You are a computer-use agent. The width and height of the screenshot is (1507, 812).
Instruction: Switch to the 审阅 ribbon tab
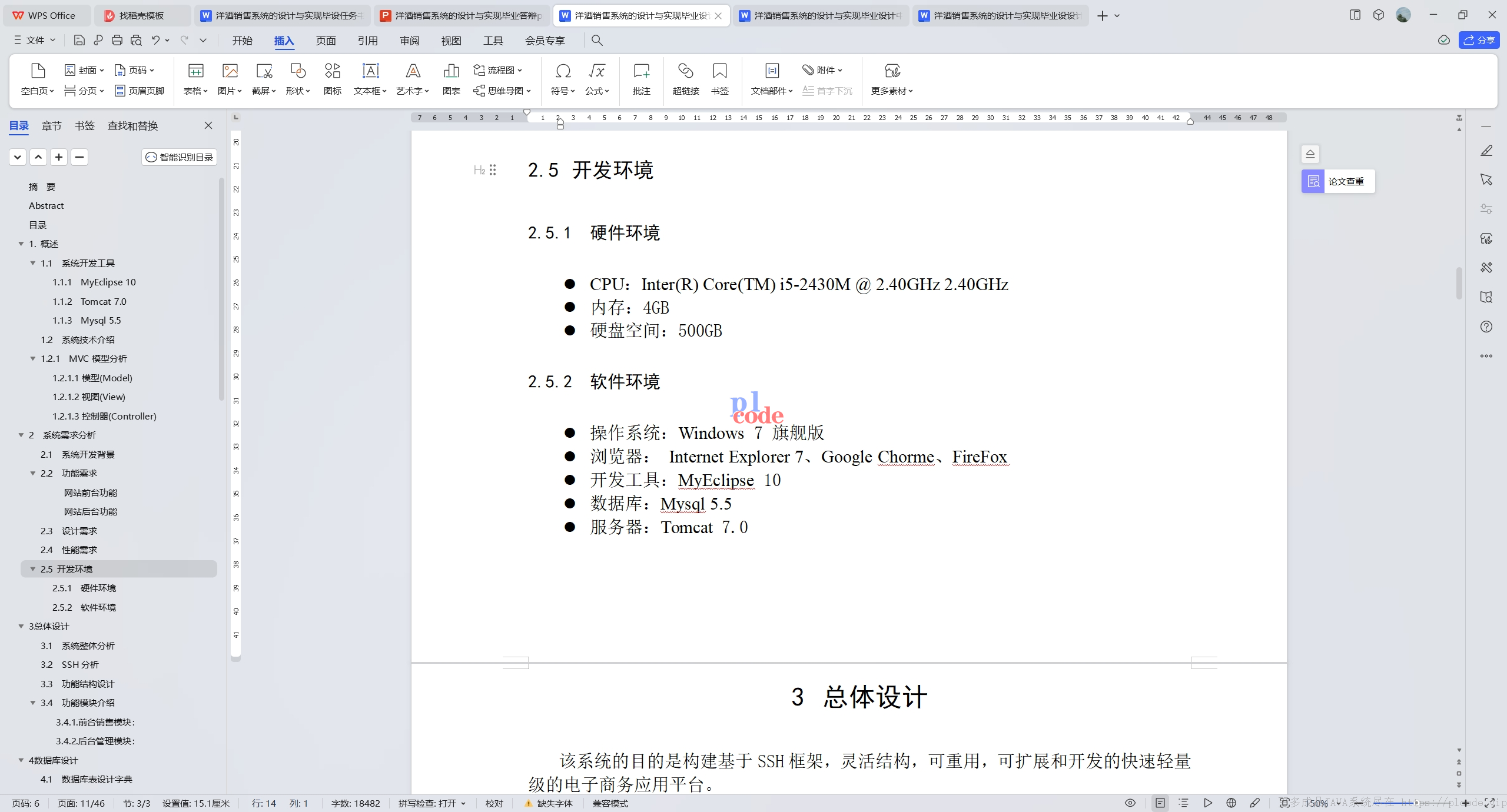(x=409, y=40)
